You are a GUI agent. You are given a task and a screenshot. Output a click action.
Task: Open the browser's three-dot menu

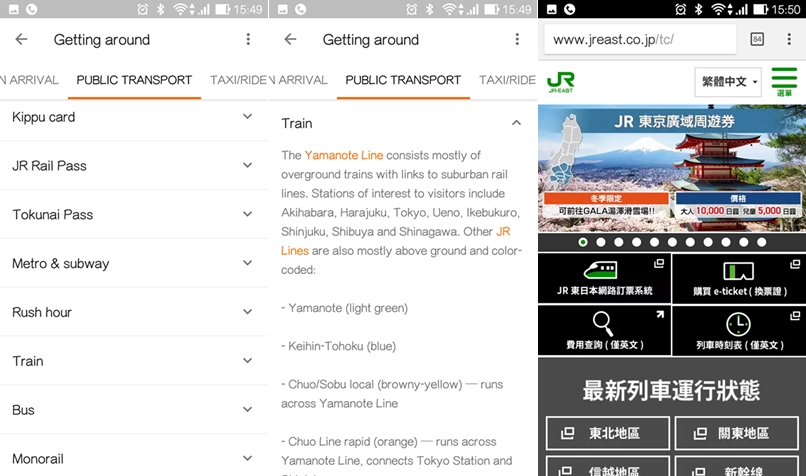tap(789, 39)
